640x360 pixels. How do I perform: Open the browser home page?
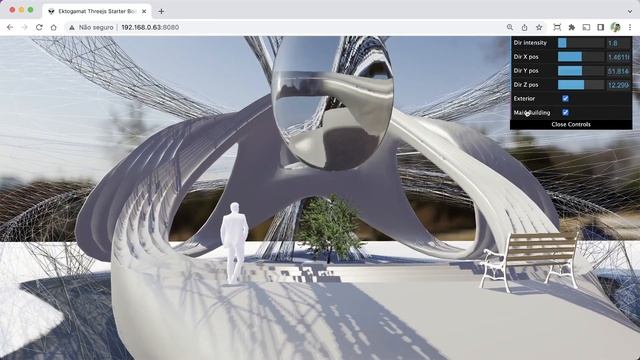coord(53,27)
